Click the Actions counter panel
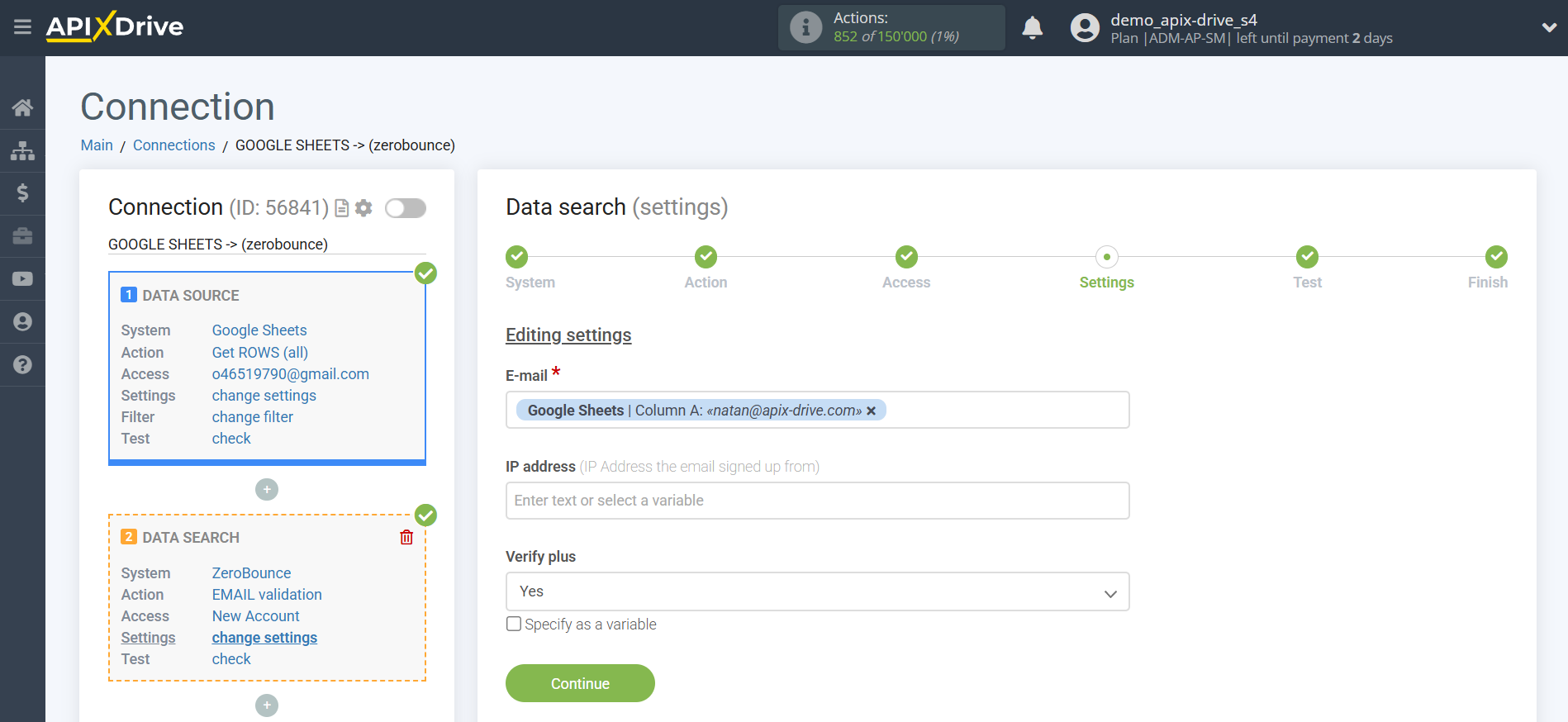Screen dimensions: 1568x722 click(891, 27)
